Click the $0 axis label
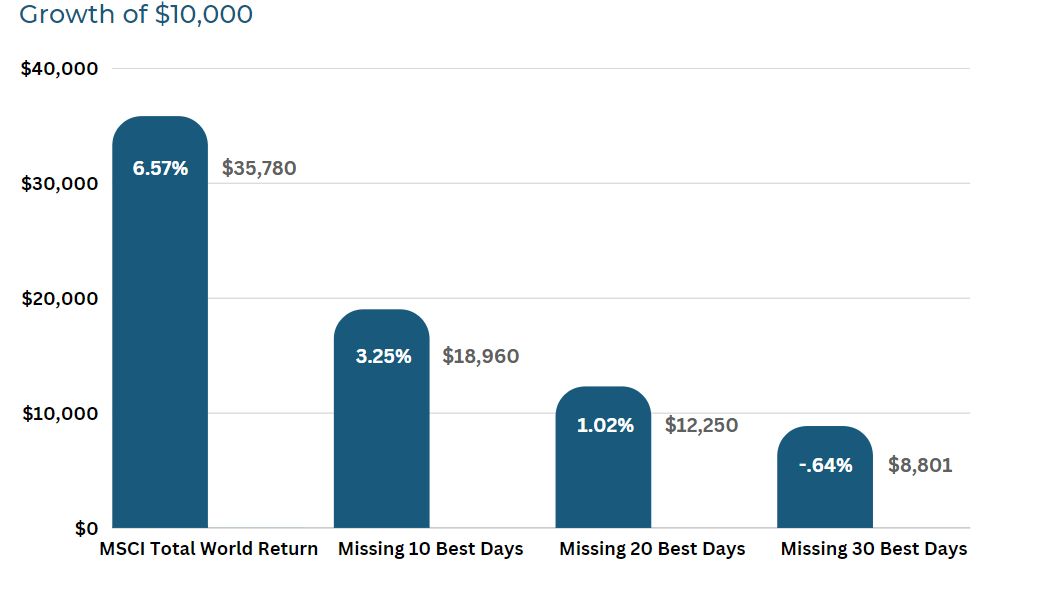The height and width of the screenshot is (597, 1040). 86,529
